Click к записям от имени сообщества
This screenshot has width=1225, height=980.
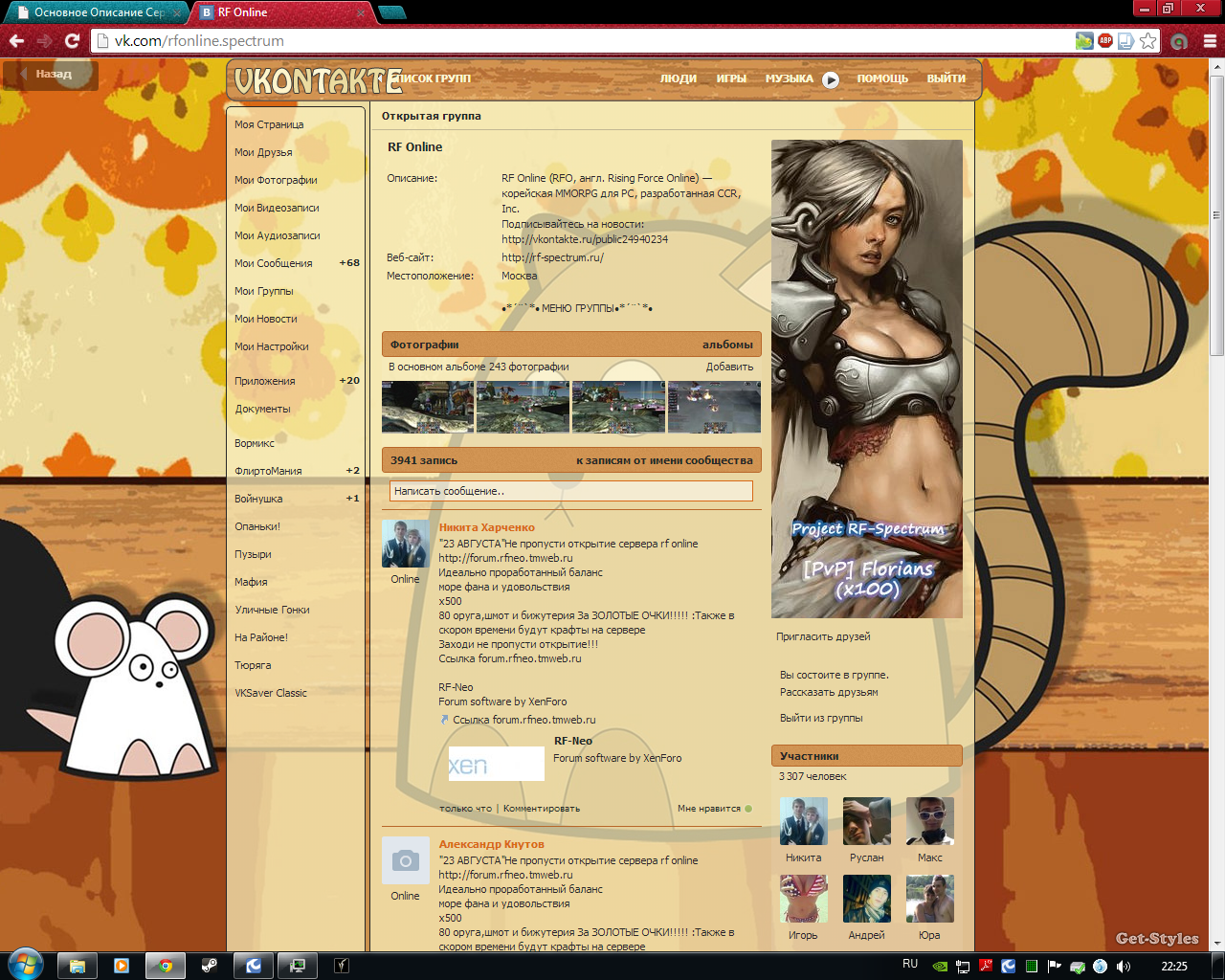(x=664, y=460)
